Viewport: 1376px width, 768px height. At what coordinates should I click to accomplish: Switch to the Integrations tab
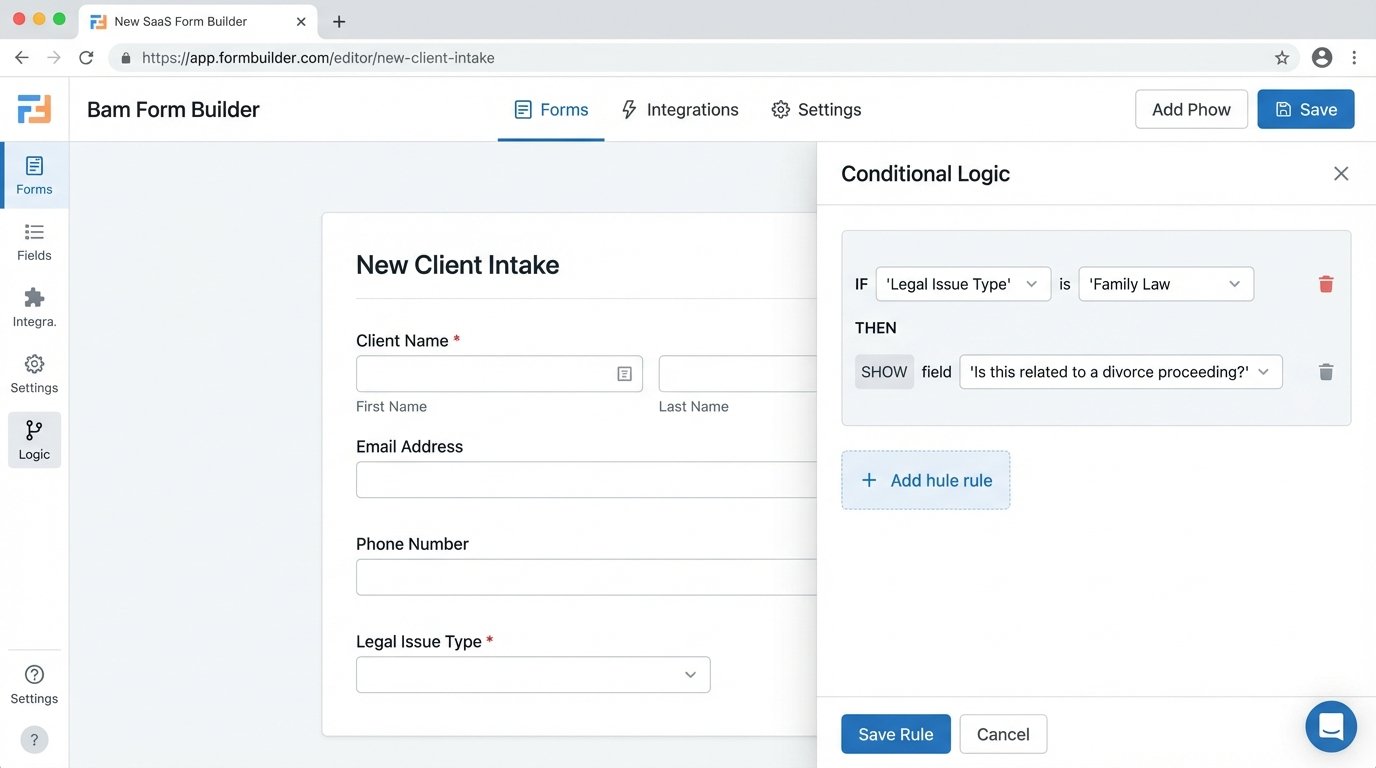[x=679, y=109]
